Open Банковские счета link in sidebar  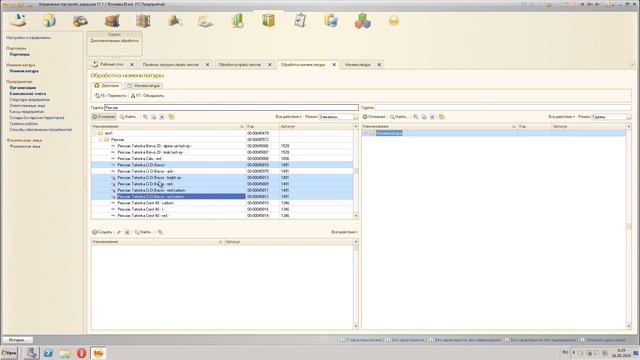point(28,93)
